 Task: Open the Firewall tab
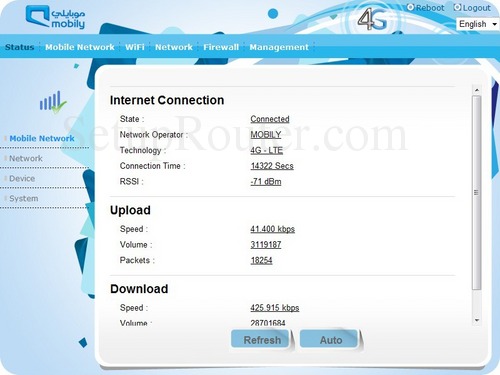pyautogui.click(x=221, y=47)
